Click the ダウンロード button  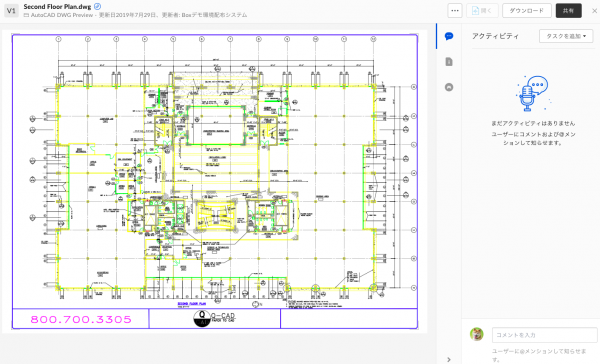point(527,11)
